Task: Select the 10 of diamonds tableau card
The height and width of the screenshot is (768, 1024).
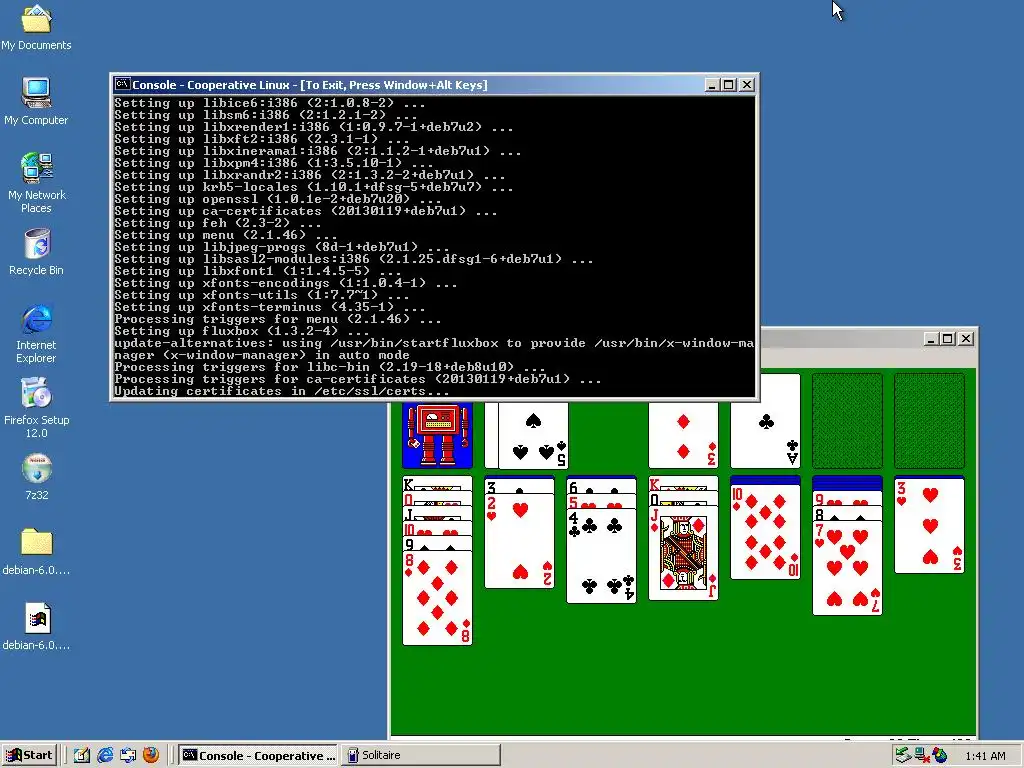Action: click(x=765, y=532)
